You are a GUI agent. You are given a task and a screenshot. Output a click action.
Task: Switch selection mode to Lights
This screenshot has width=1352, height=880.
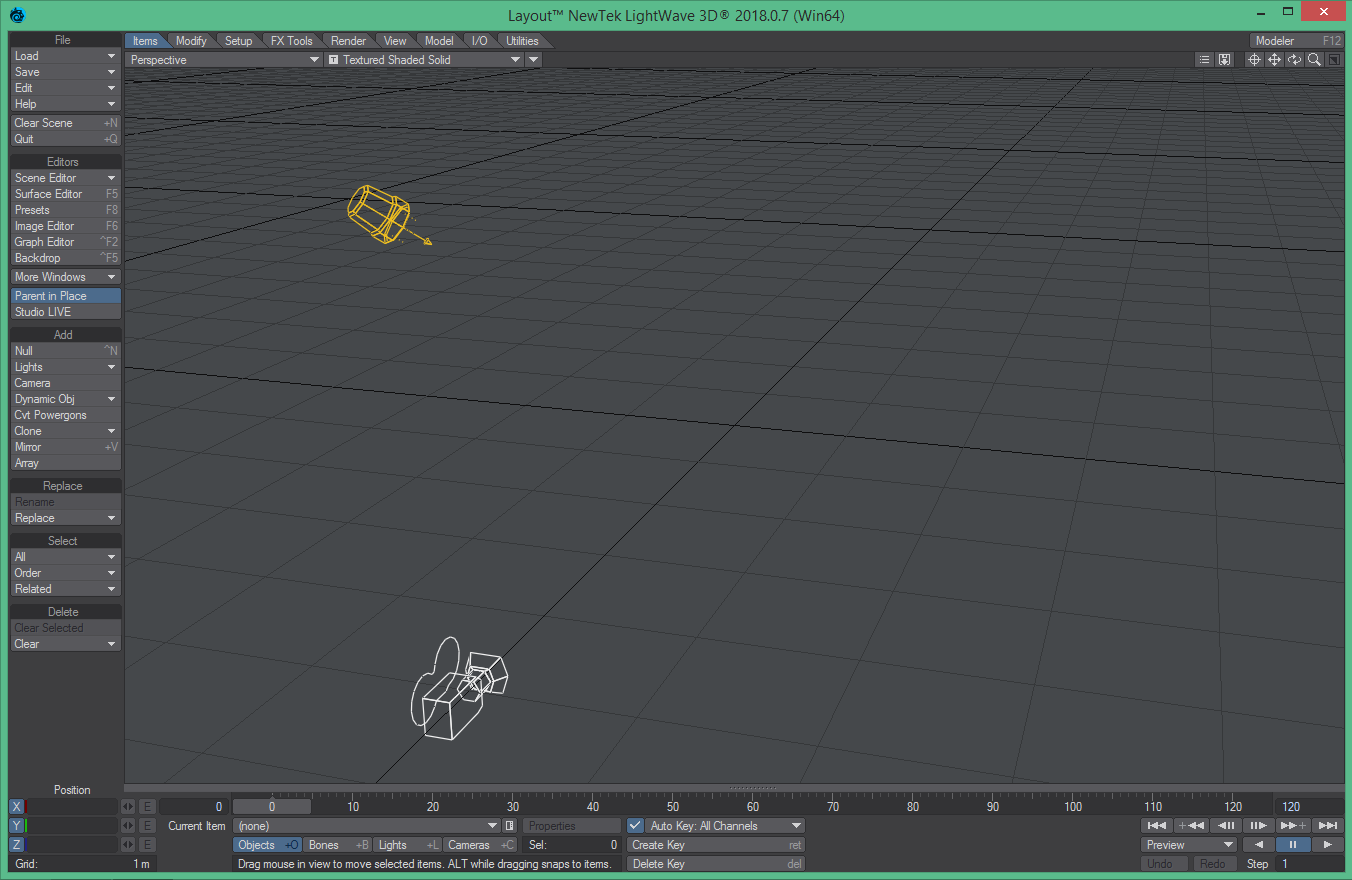[x=407, y=845]
